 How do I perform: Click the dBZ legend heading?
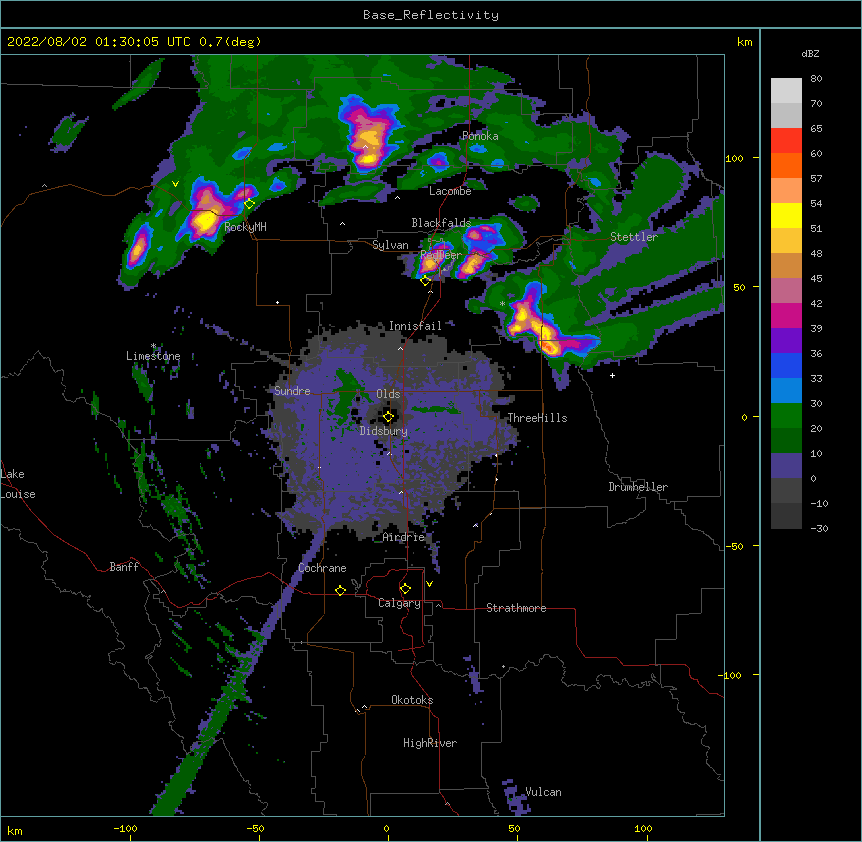point(810,54)
